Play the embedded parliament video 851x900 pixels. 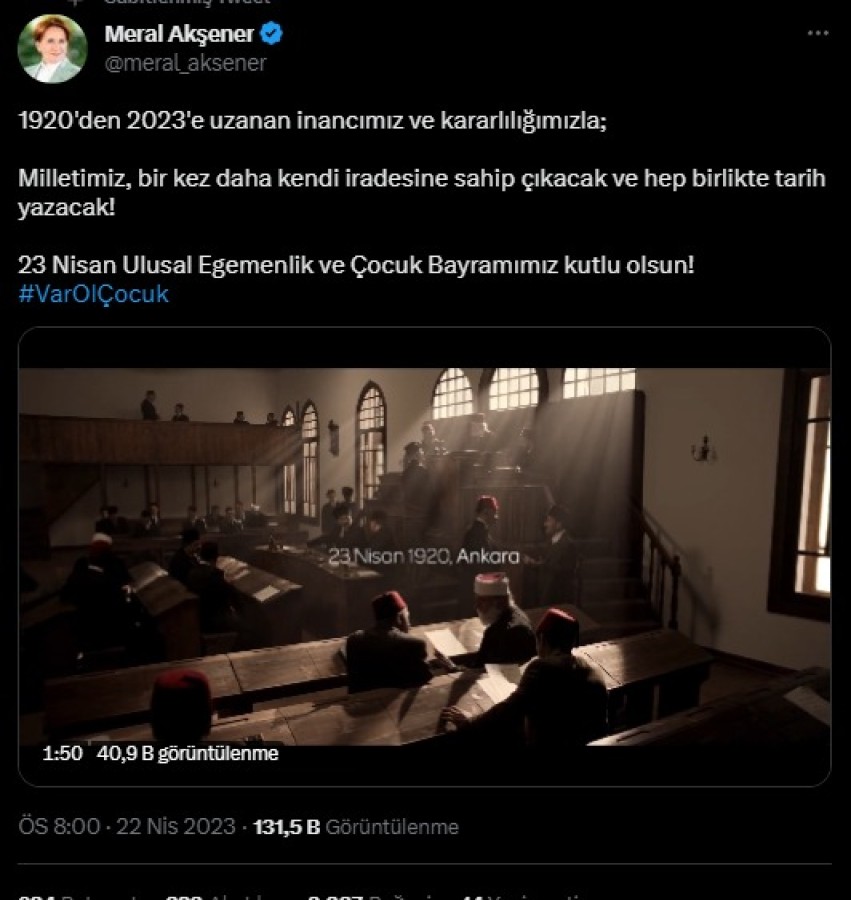point(424,556)
